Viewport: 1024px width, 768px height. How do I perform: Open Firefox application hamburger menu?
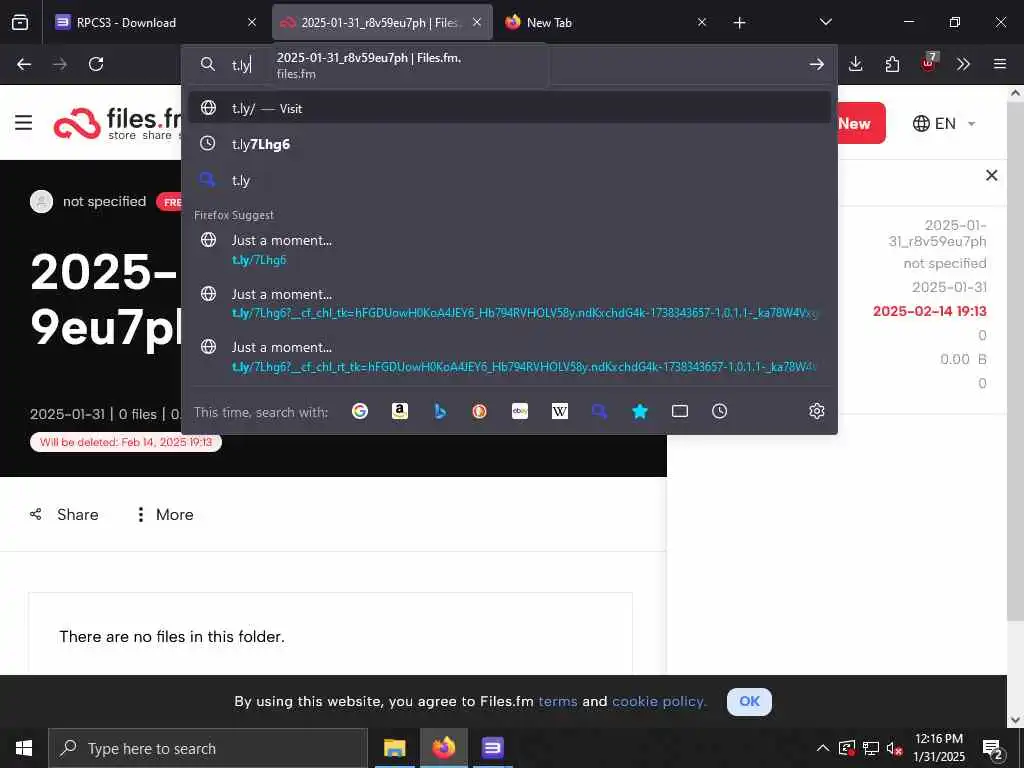[1000, 64]
